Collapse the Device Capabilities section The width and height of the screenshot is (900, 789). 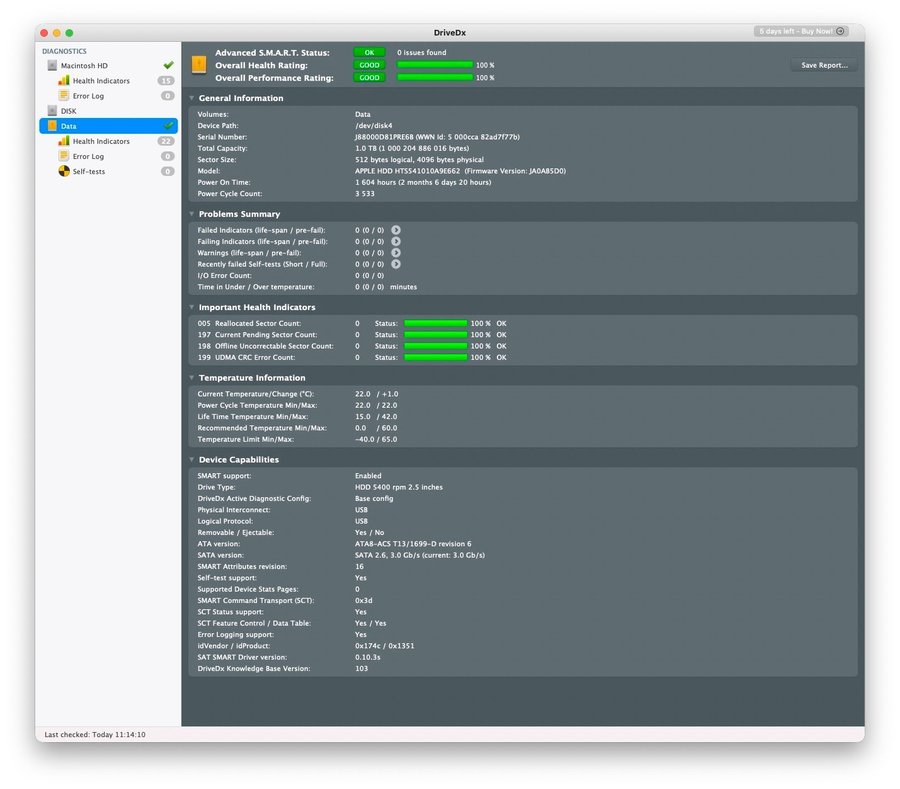pos(192,460)
